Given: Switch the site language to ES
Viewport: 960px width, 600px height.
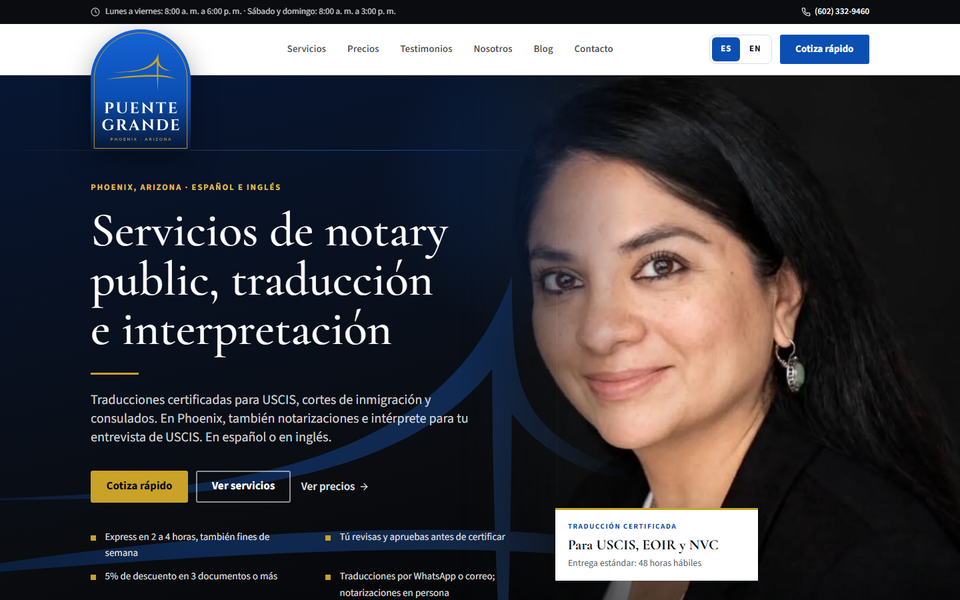Looking at the screenshot, I should click(726, 49).
